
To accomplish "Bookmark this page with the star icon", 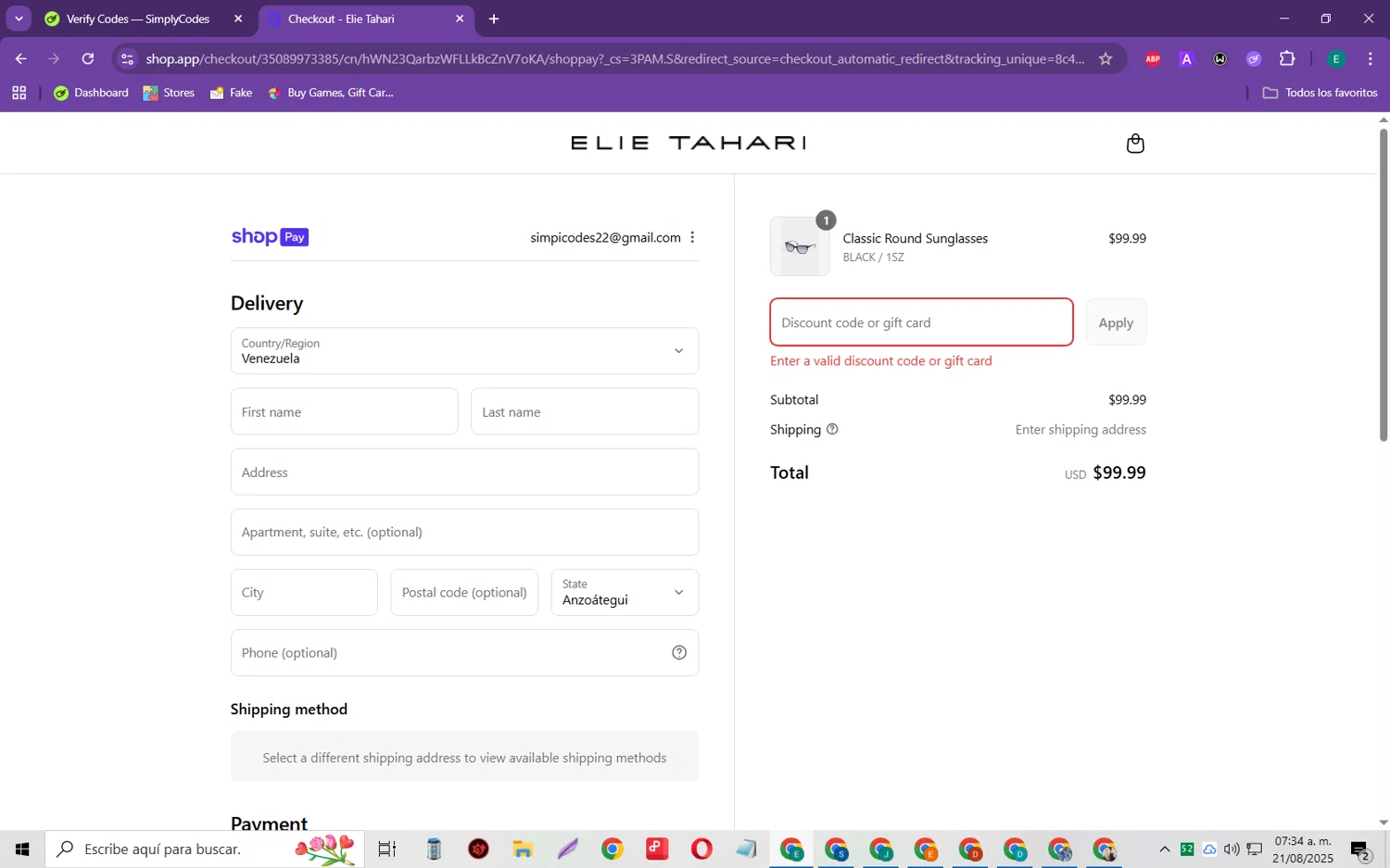I will click(1105, 58).
